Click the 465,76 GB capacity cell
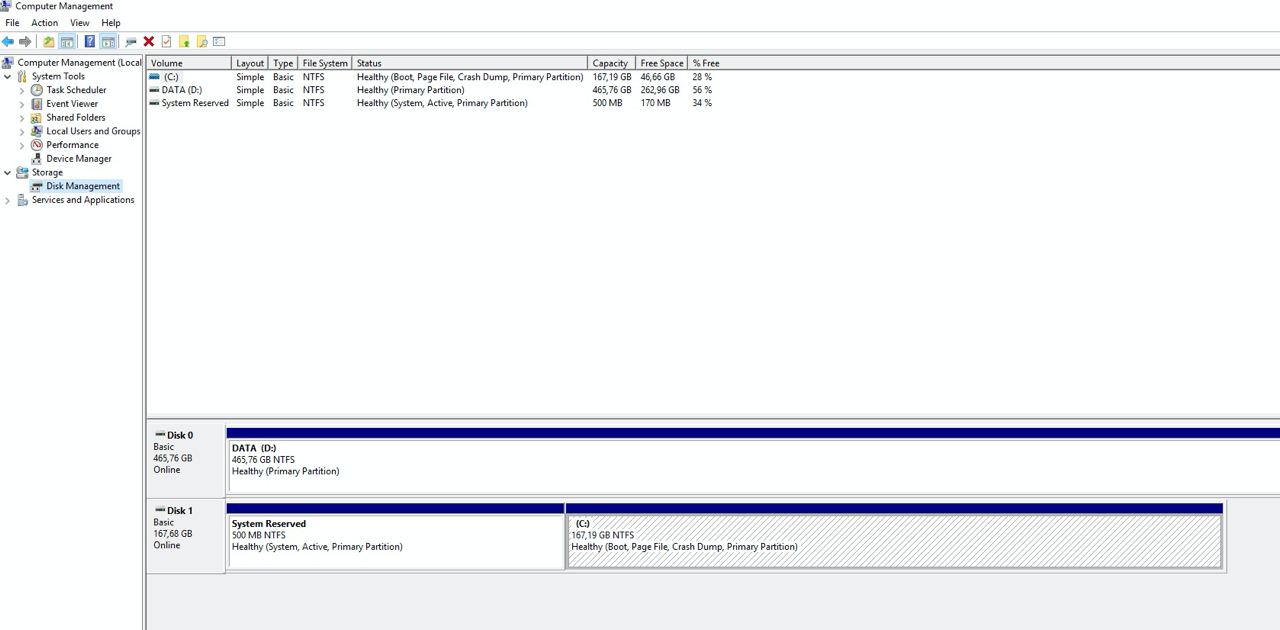This screenshot has height=630, width=1280. point(612,90)
